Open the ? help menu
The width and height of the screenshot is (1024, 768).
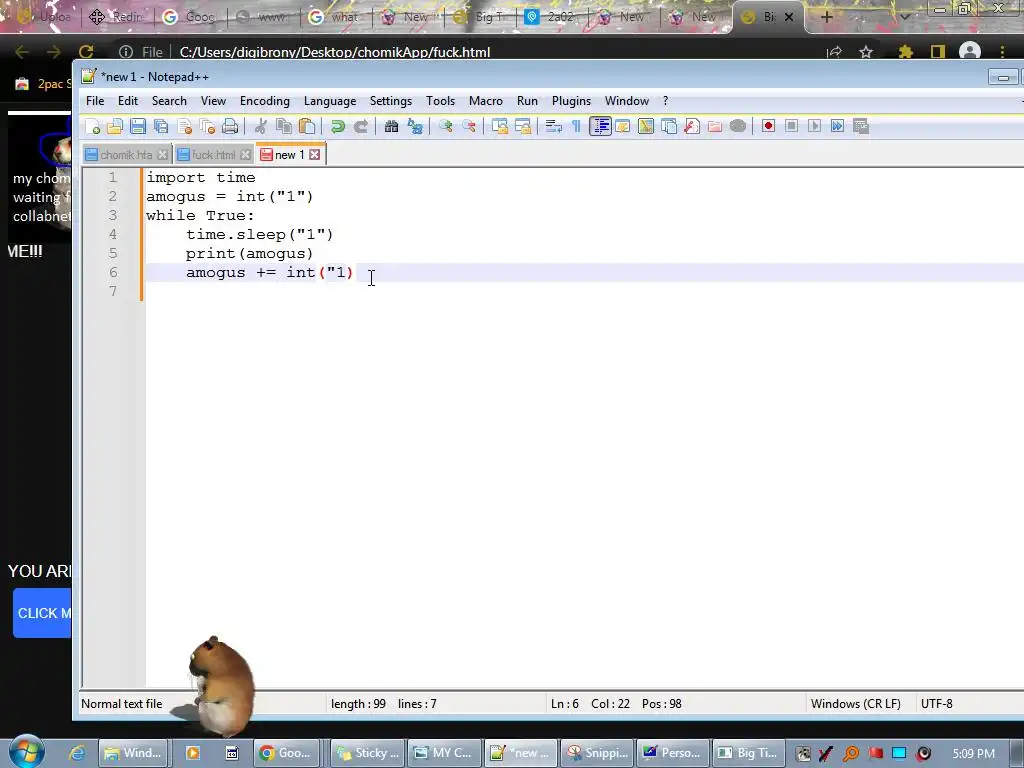[x=665, y=101]
